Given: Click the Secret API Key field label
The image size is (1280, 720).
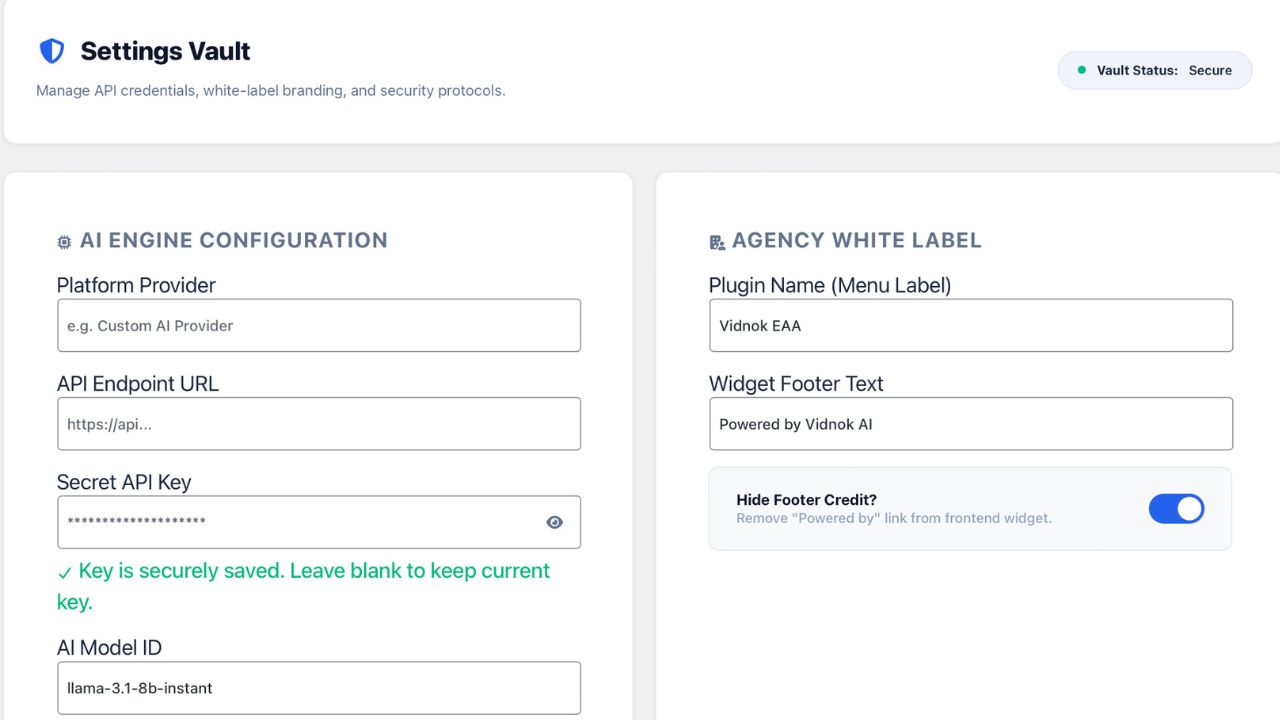Looking at the screenshot, I should 124,482.
